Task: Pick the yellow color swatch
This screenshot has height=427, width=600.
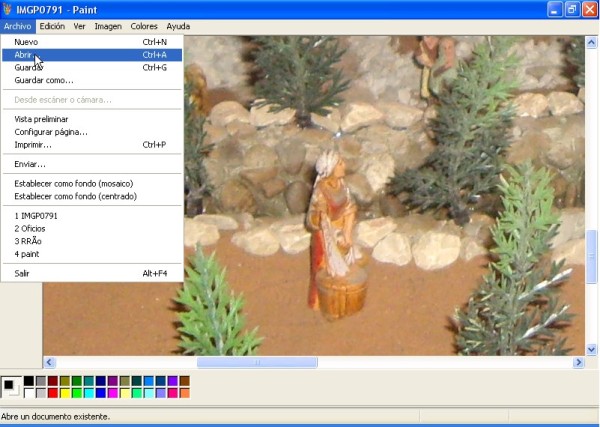Action: pos(65,393)
